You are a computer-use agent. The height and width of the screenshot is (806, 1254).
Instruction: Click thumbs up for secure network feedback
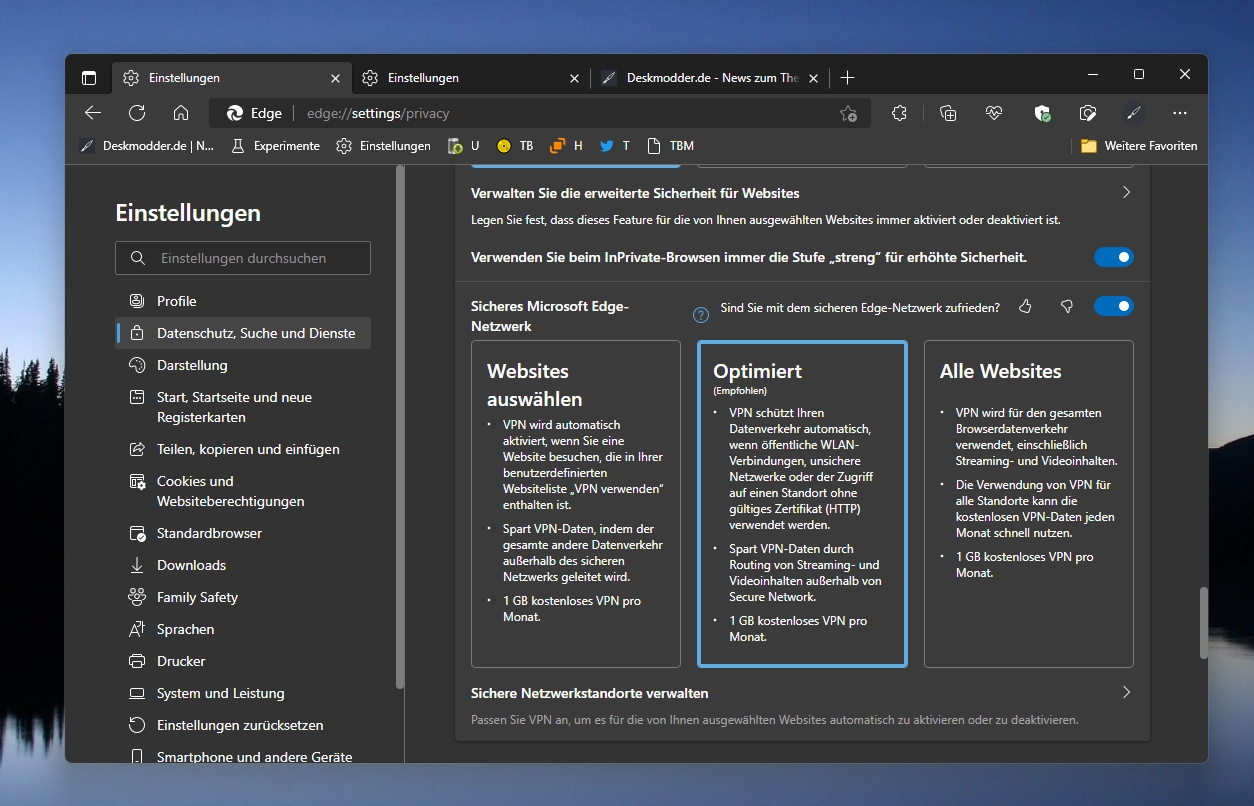[1025, 307]
